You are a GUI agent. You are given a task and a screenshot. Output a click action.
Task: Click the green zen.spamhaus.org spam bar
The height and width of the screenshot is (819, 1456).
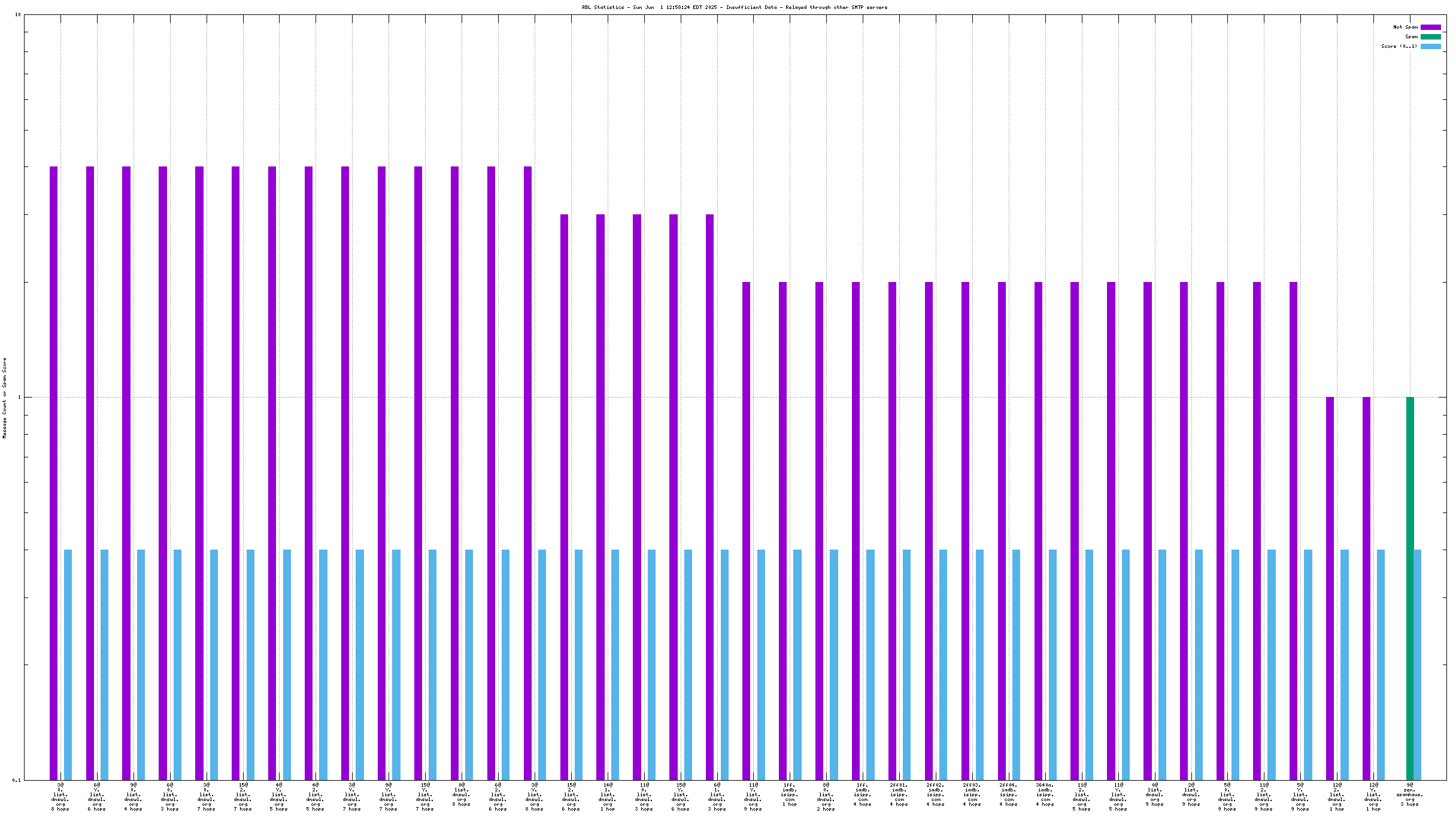point(1410,587)
